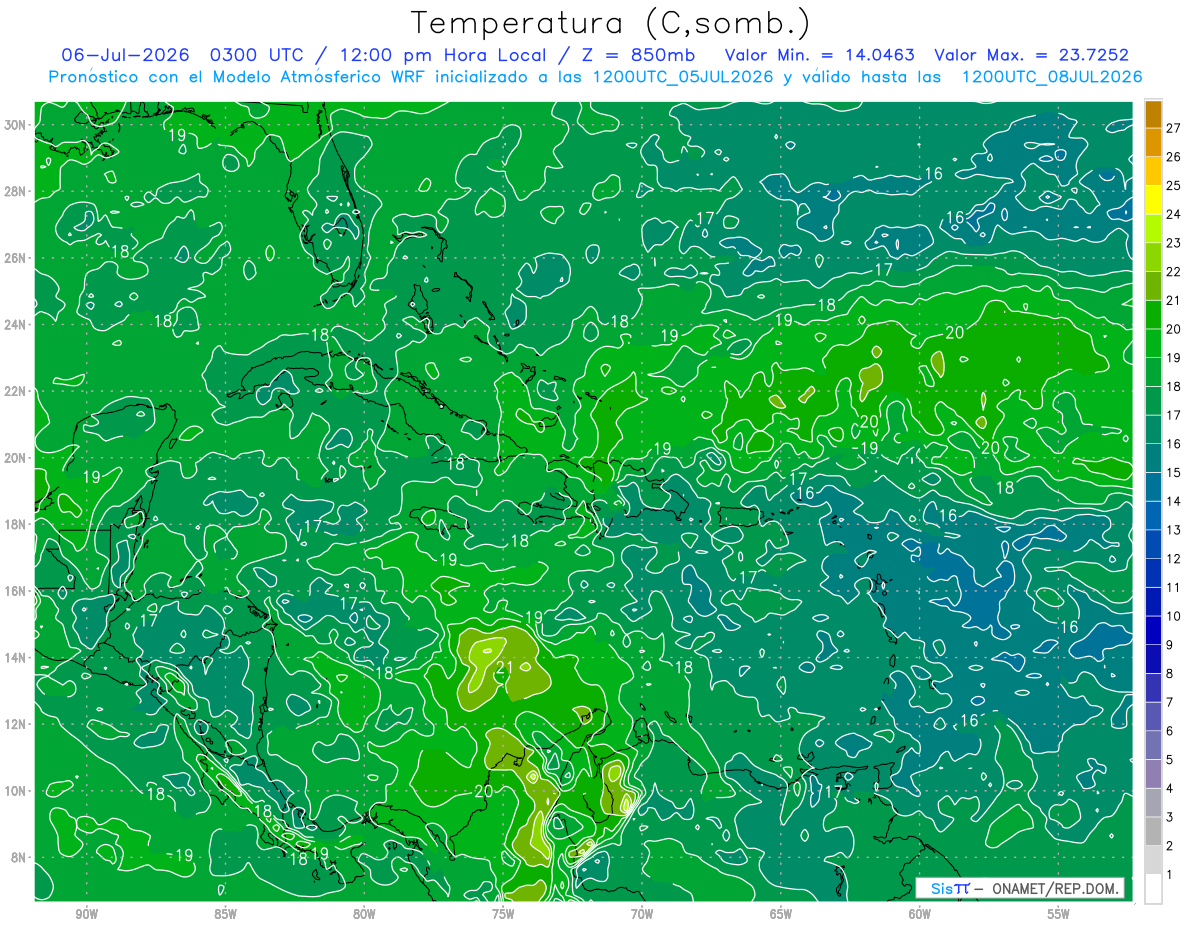This screenshot has height=927, width=1200.
Task: Click the 'ONAMET/REP.DOM.' logo label
Action: [1056, 888]
